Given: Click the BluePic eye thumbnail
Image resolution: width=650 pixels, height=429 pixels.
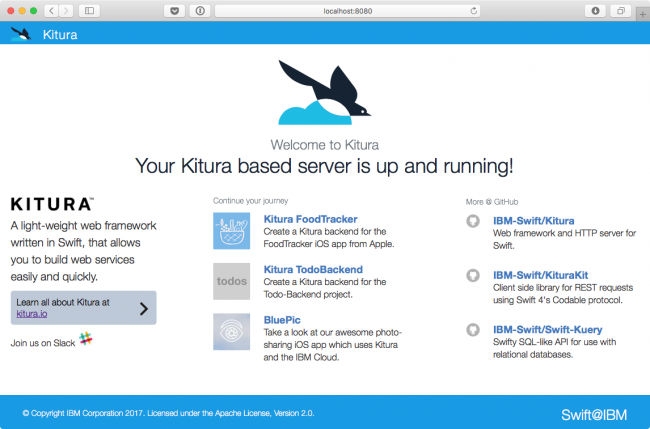Looking at the screenshot, I should [231, 332].
